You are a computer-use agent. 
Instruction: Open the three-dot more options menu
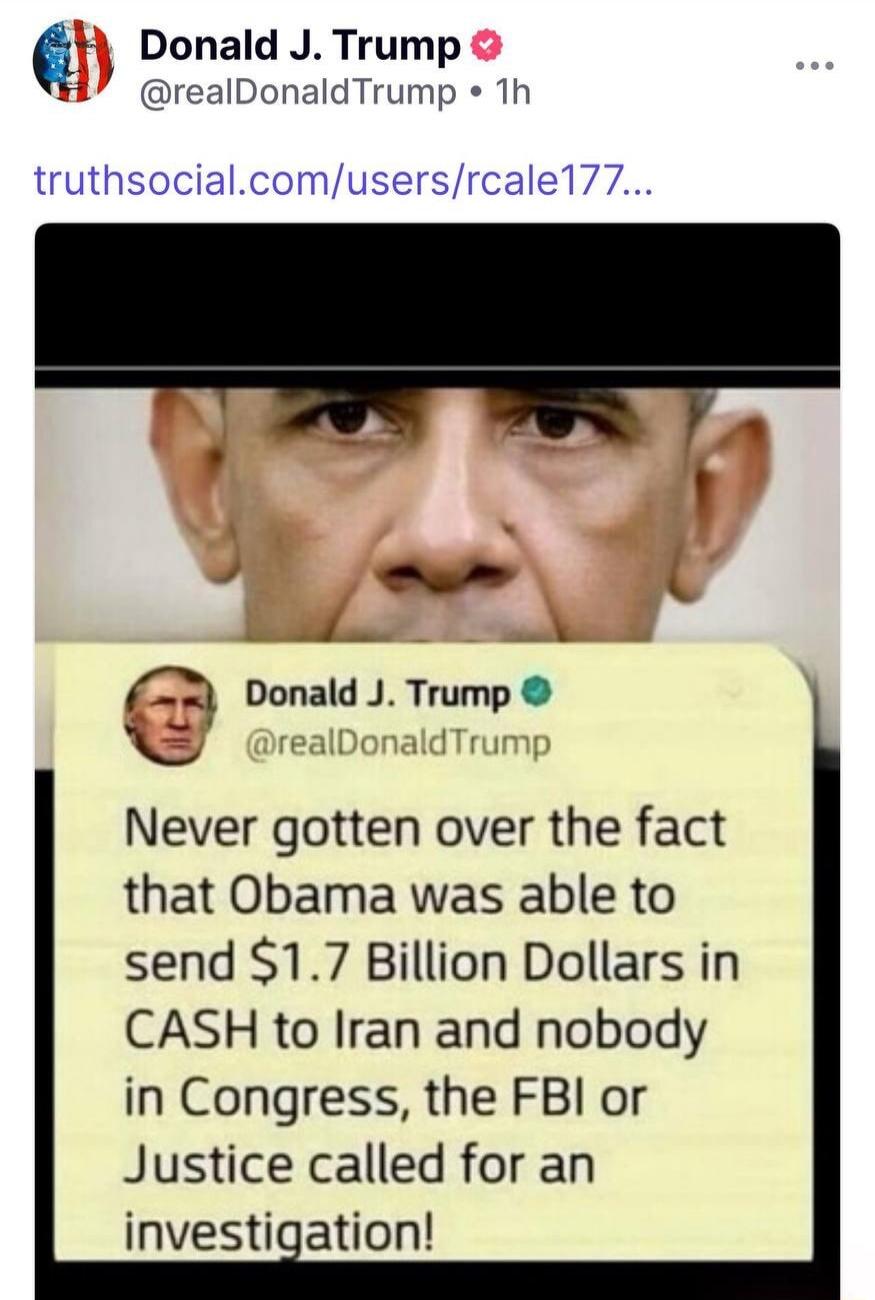pos(814,67)
